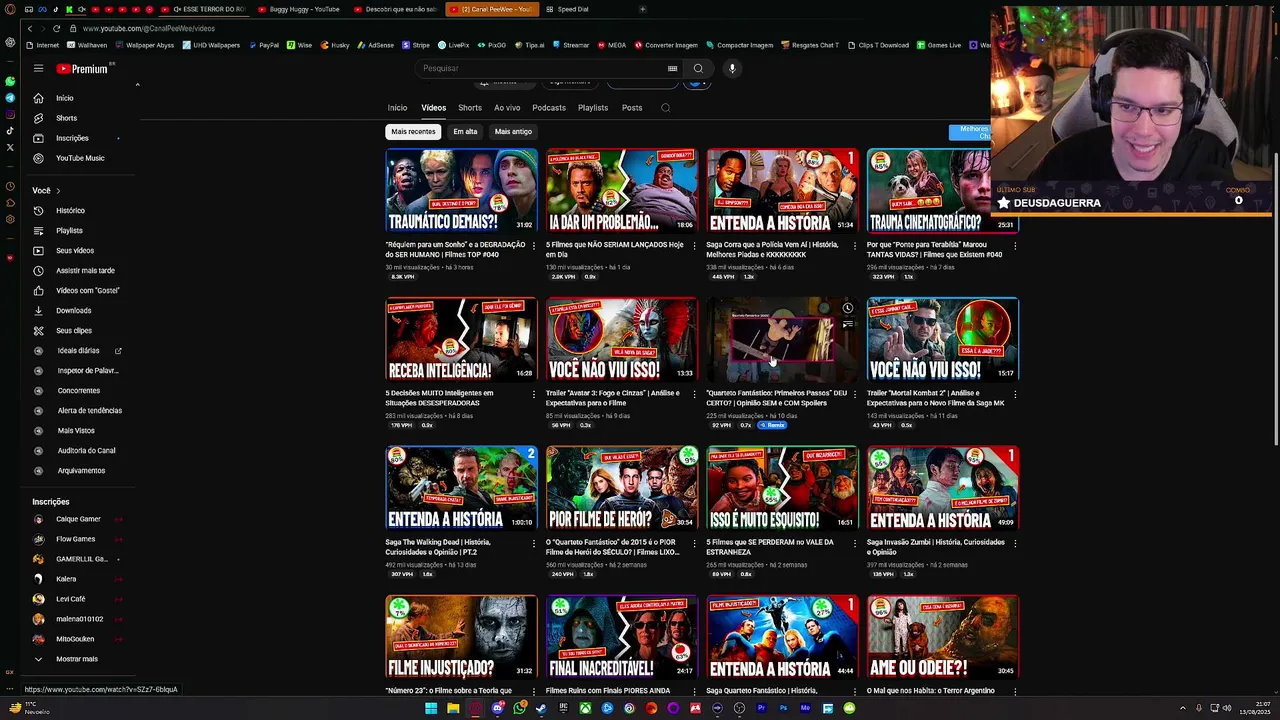
Task: Open Speed Dial browser tab
Action: 572,9
